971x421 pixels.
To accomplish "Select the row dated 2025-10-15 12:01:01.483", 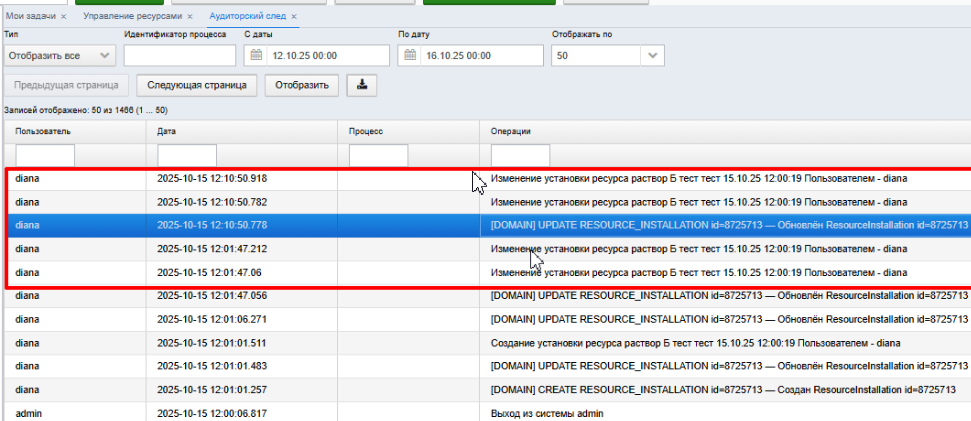I will tap(487, 367).
